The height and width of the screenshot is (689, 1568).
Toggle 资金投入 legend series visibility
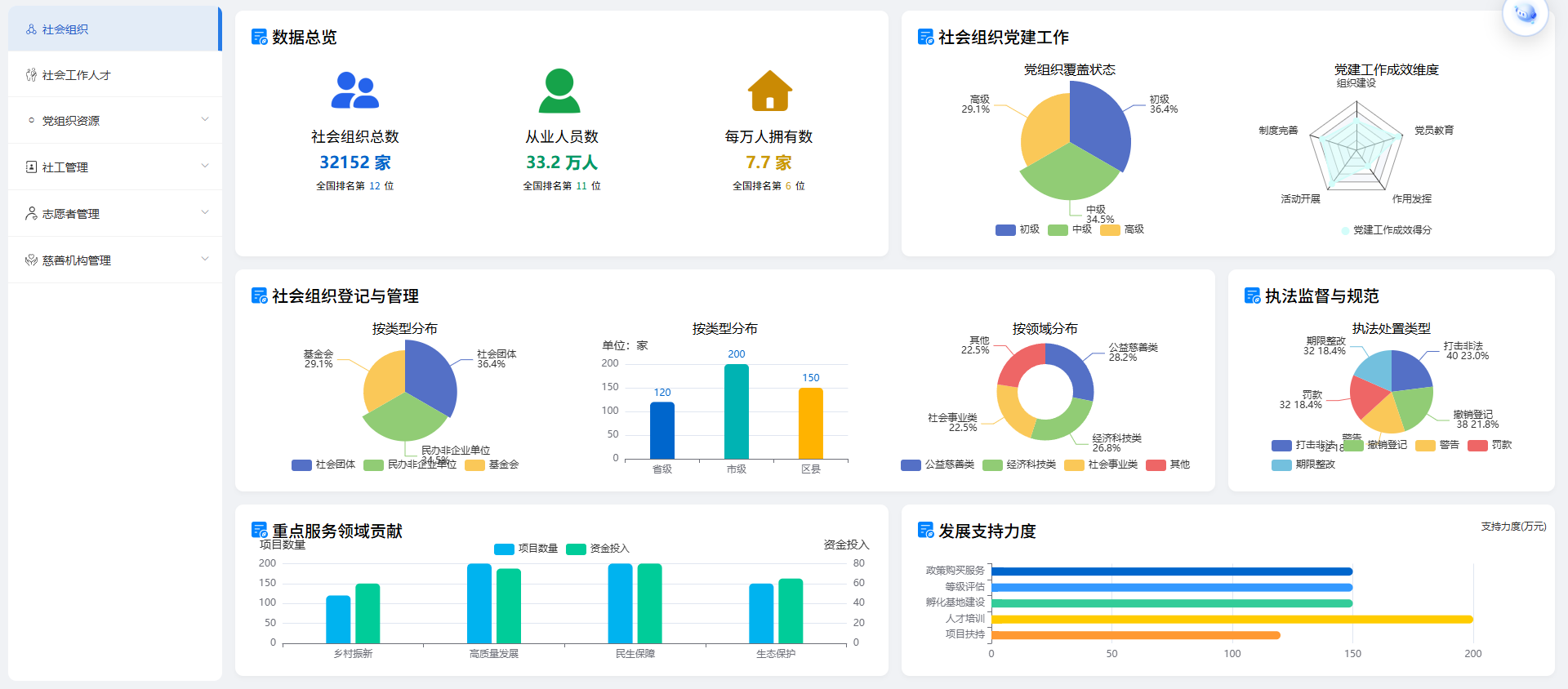tap(598, 549)
